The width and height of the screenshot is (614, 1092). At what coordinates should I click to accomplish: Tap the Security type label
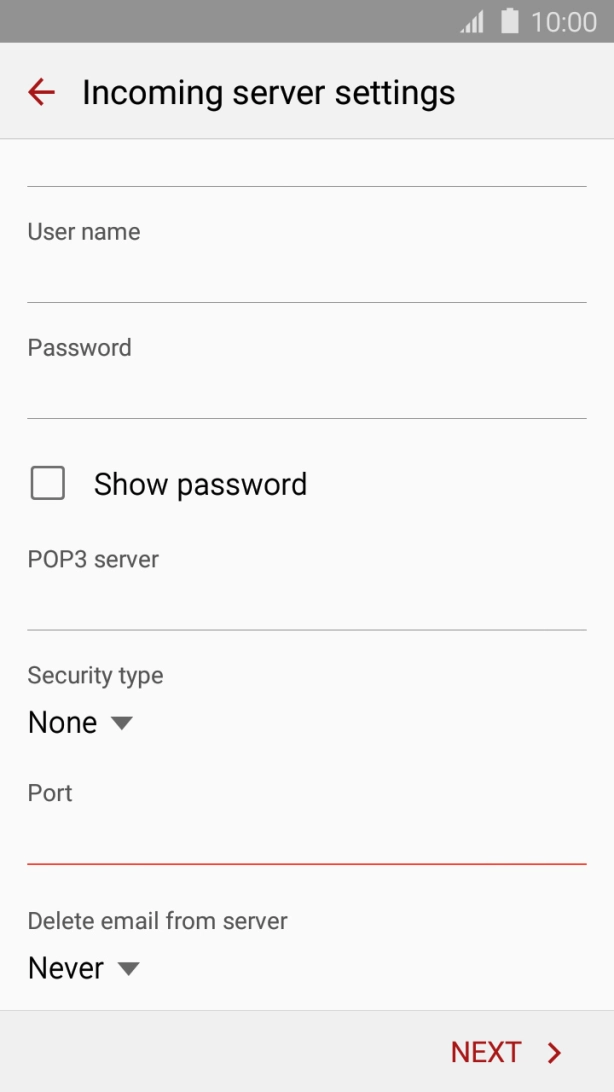point(95,675)
